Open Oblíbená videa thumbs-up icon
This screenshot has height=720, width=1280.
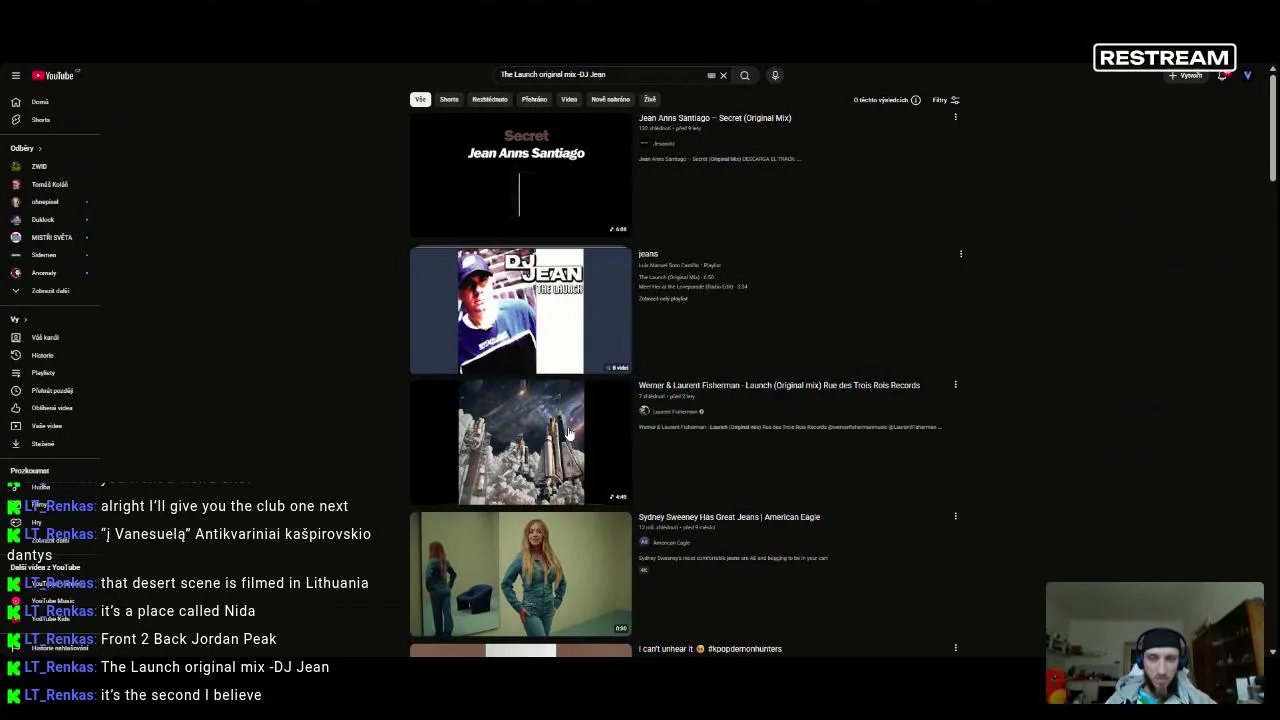pos(15,408)
